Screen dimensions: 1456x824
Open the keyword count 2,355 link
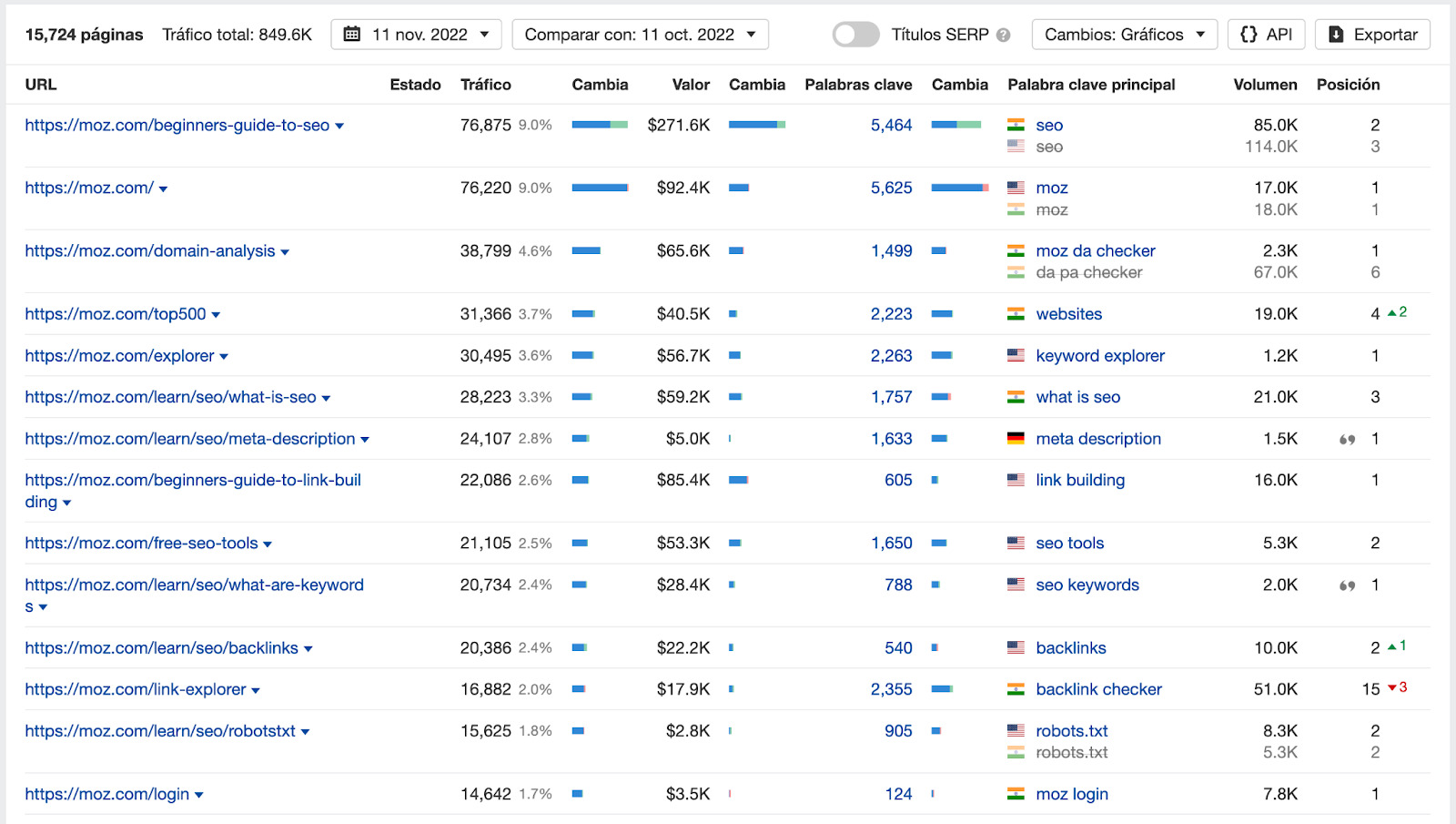[x=891, y=690]
